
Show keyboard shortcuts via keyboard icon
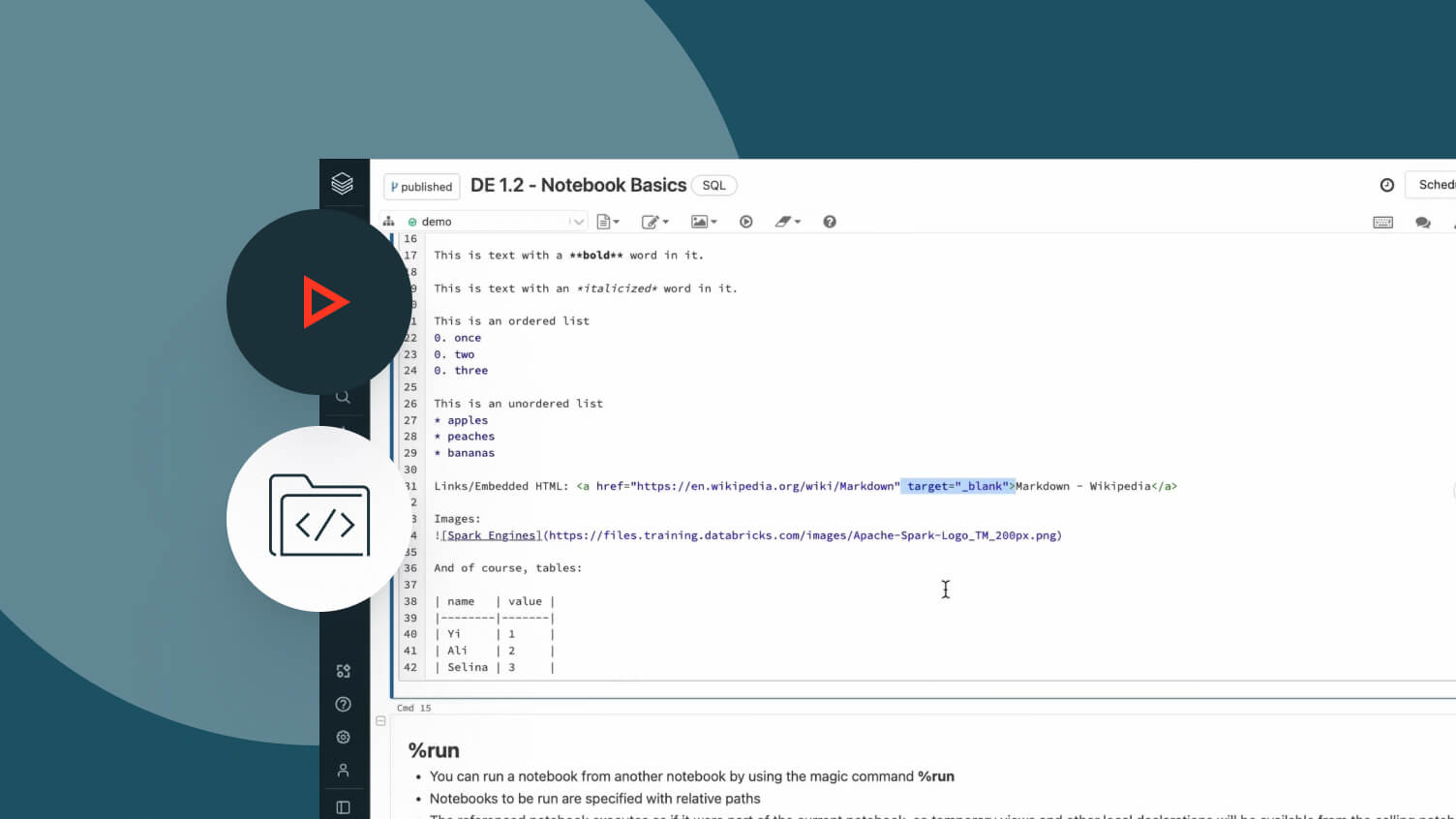tap(1382, 222)
